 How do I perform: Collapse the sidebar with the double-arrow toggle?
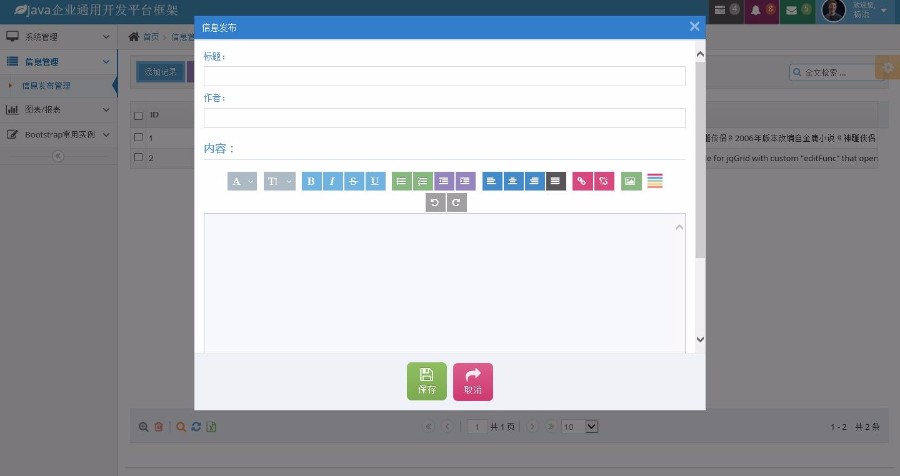(58, 156)
